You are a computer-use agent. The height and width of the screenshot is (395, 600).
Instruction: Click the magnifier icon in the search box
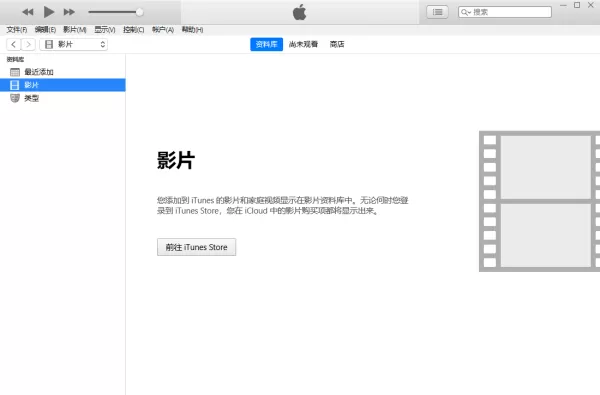[465, 12]
